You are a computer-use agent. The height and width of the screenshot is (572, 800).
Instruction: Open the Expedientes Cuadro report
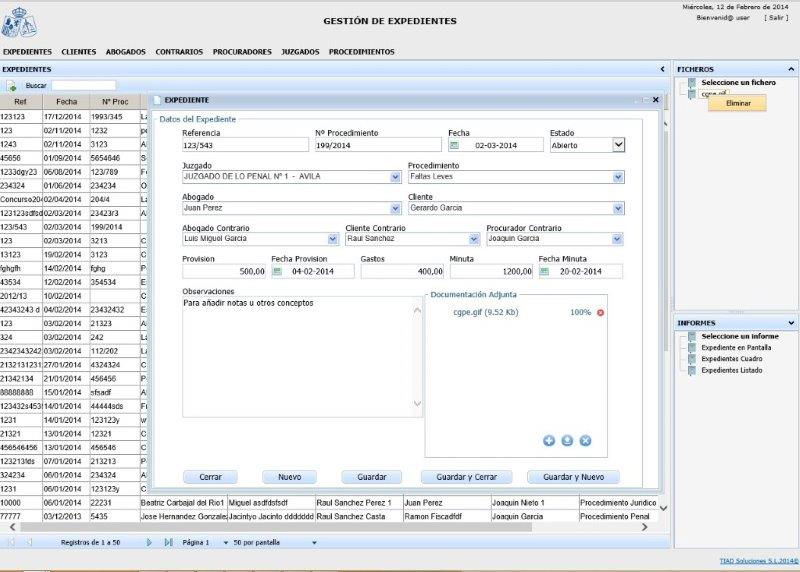[731, 359]
